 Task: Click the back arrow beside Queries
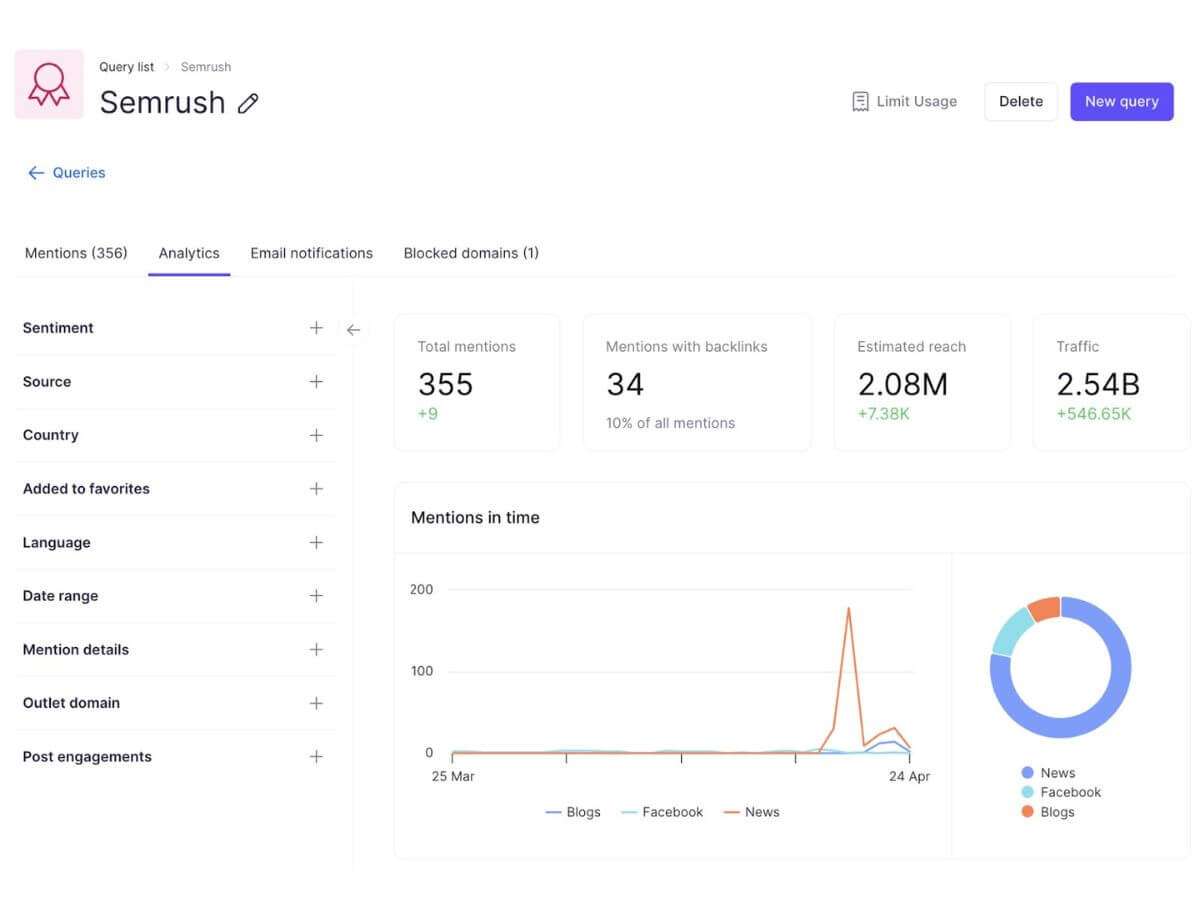point(35,172)
